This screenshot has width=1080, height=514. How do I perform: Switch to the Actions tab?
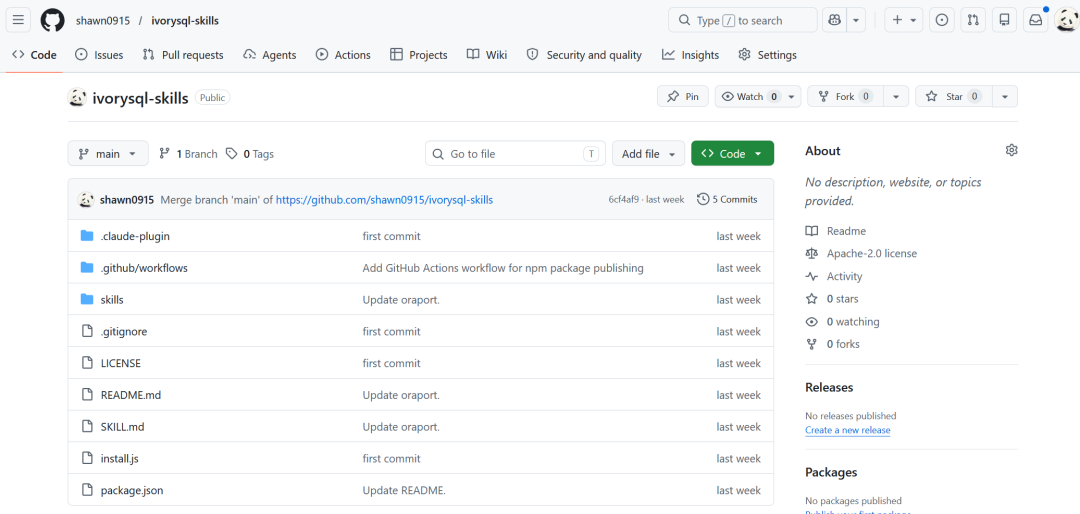[343, 55]
